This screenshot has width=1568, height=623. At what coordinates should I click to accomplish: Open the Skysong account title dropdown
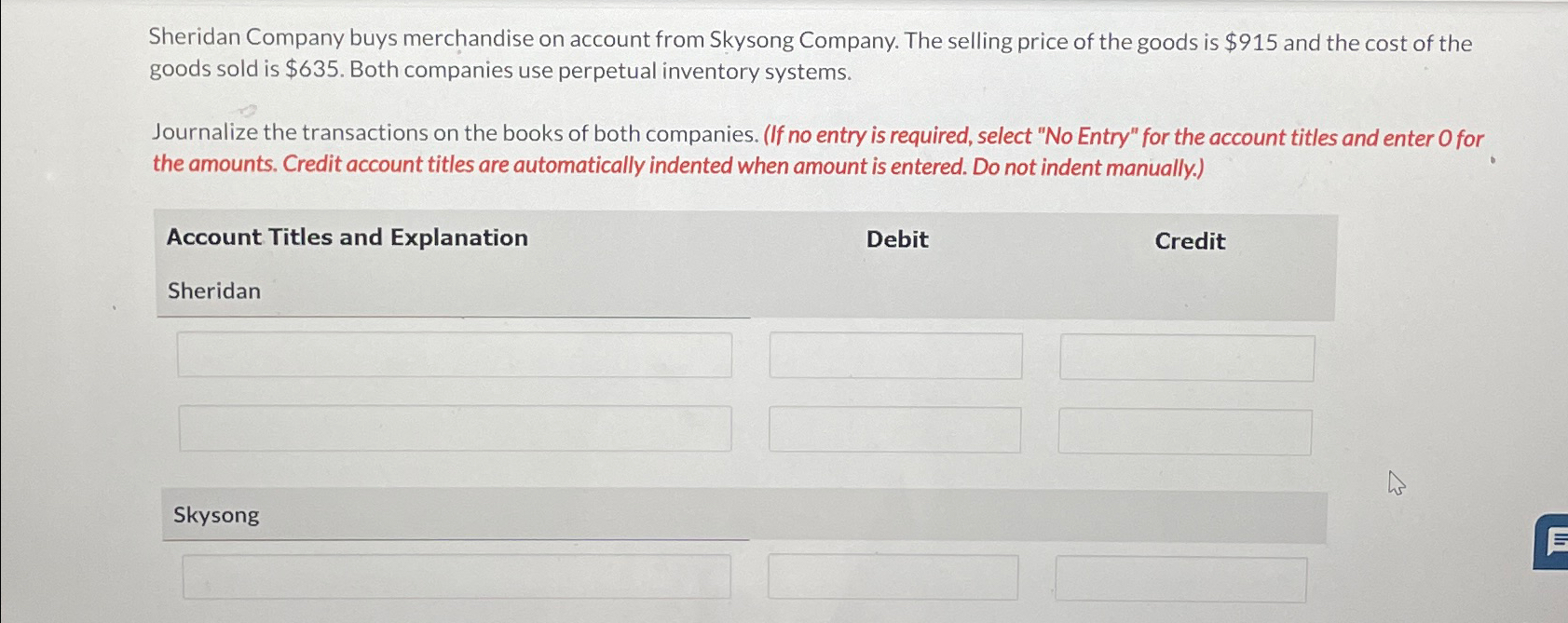[455, 577]
